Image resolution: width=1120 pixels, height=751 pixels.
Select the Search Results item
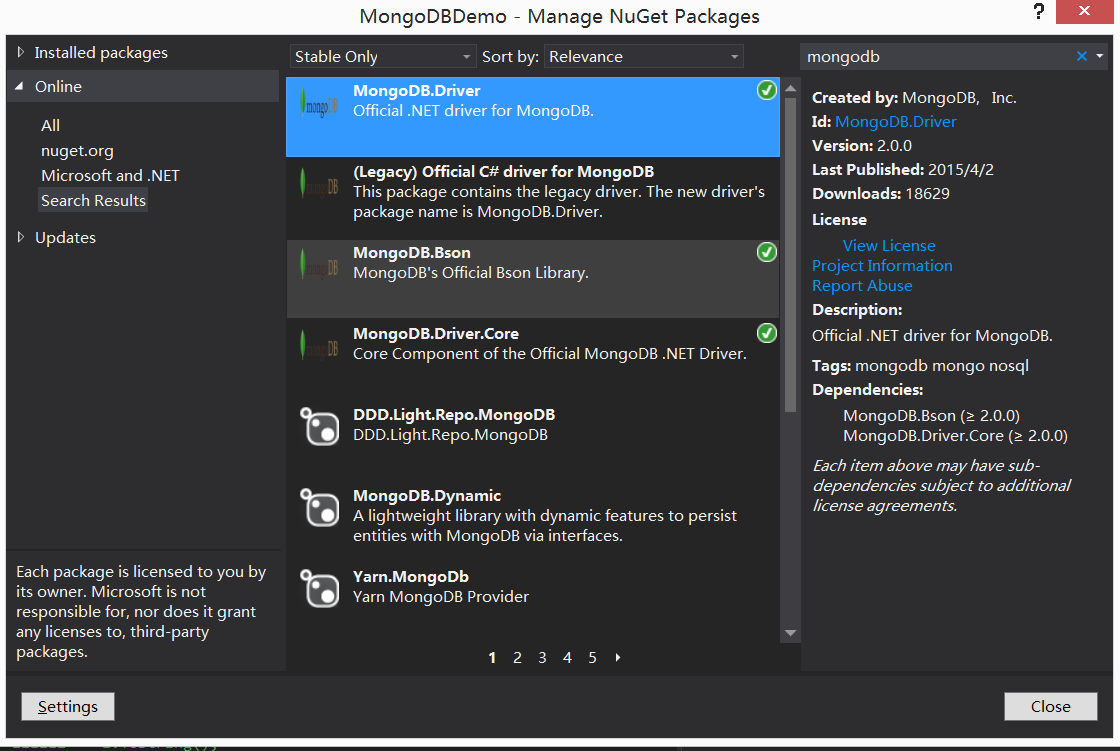(93, 201)
